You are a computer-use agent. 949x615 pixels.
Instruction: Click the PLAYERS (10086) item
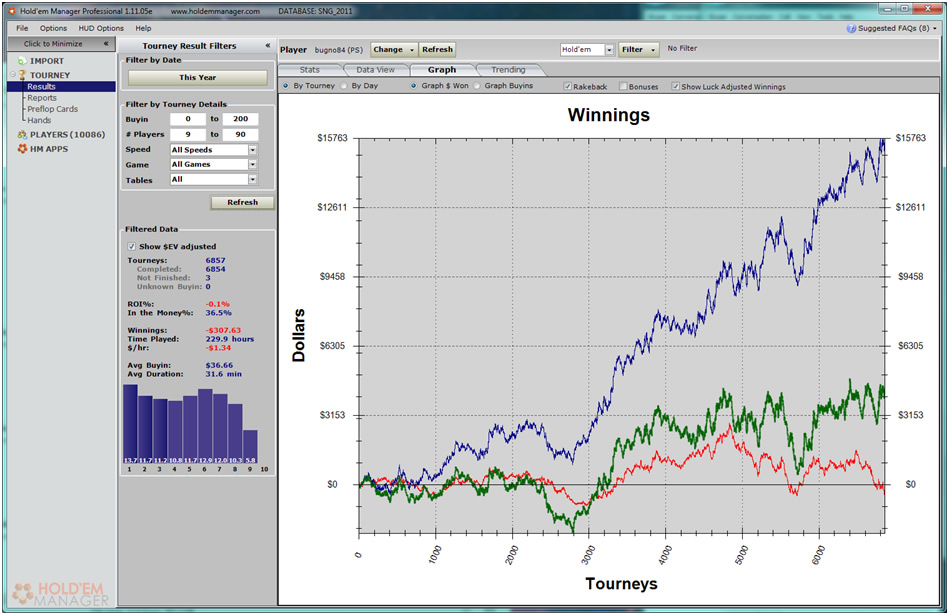67,134
